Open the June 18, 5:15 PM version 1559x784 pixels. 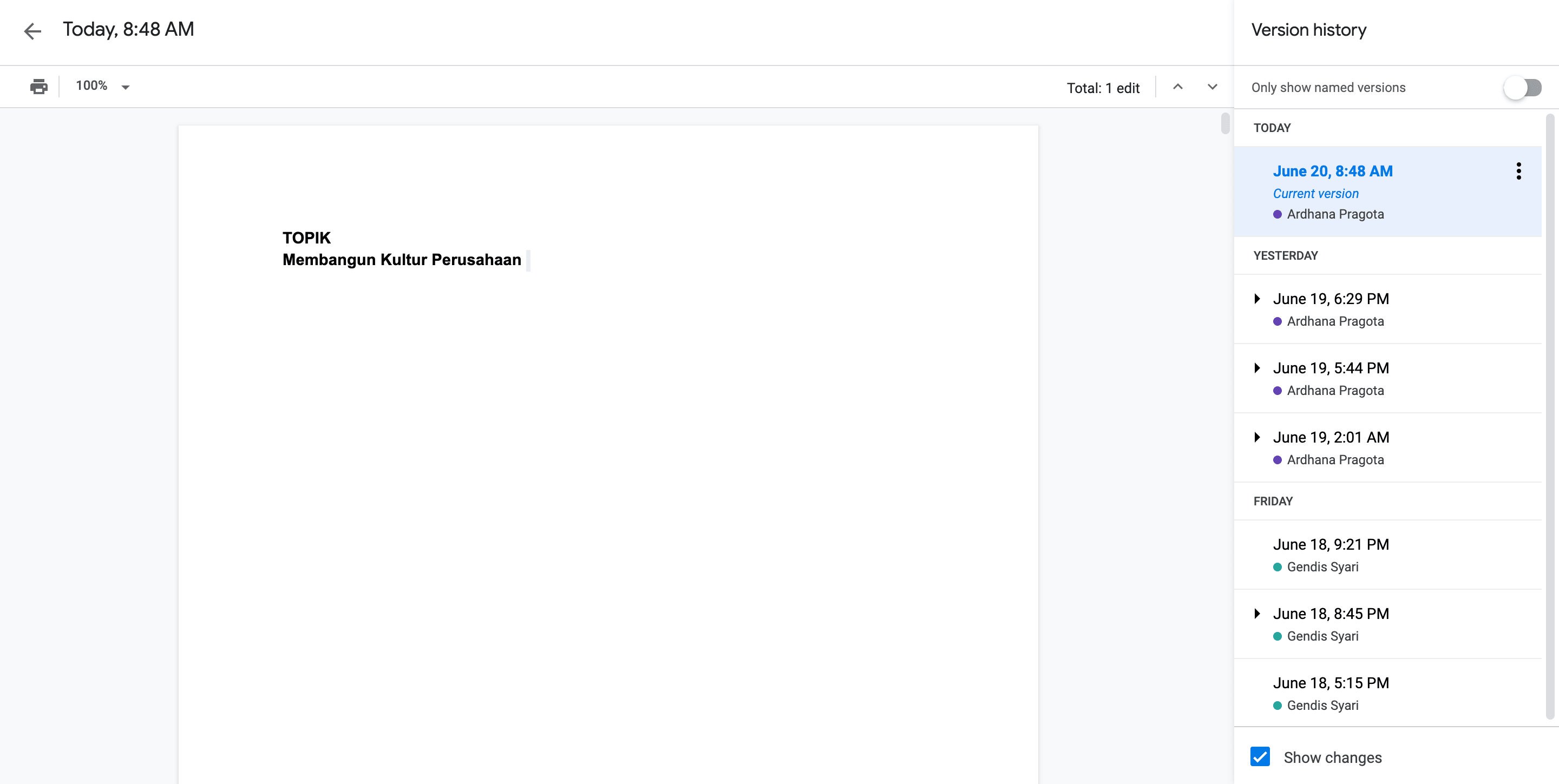(1387, 693)
